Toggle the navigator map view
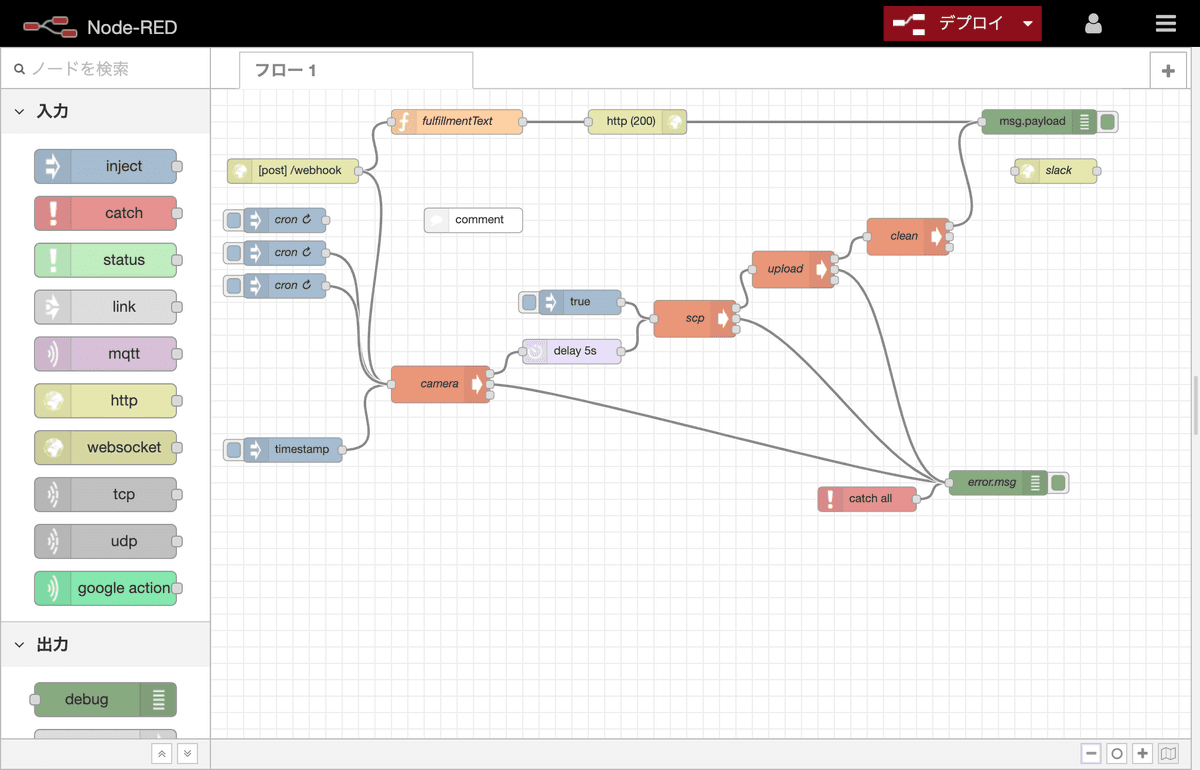Image resolution: width=1200 pixels, height=770 pixels. point(1168,754)
